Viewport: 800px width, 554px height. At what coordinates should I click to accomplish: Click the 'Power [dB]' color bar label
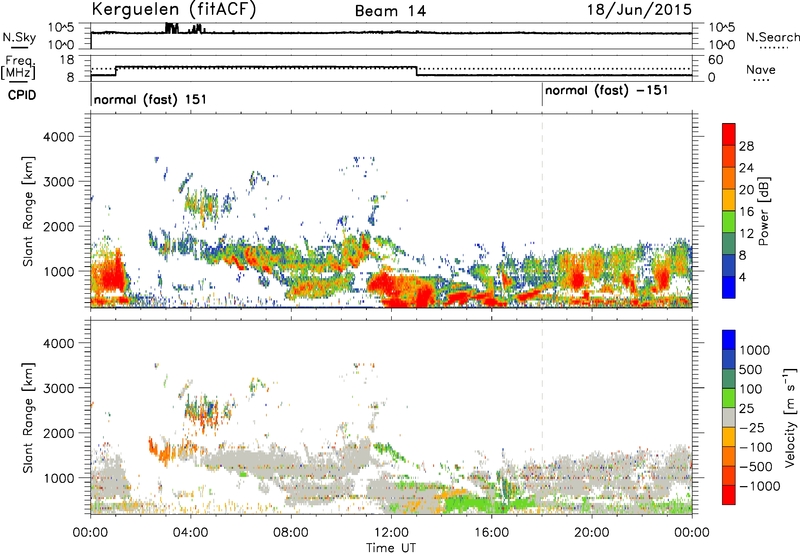(x=763, y=212)
